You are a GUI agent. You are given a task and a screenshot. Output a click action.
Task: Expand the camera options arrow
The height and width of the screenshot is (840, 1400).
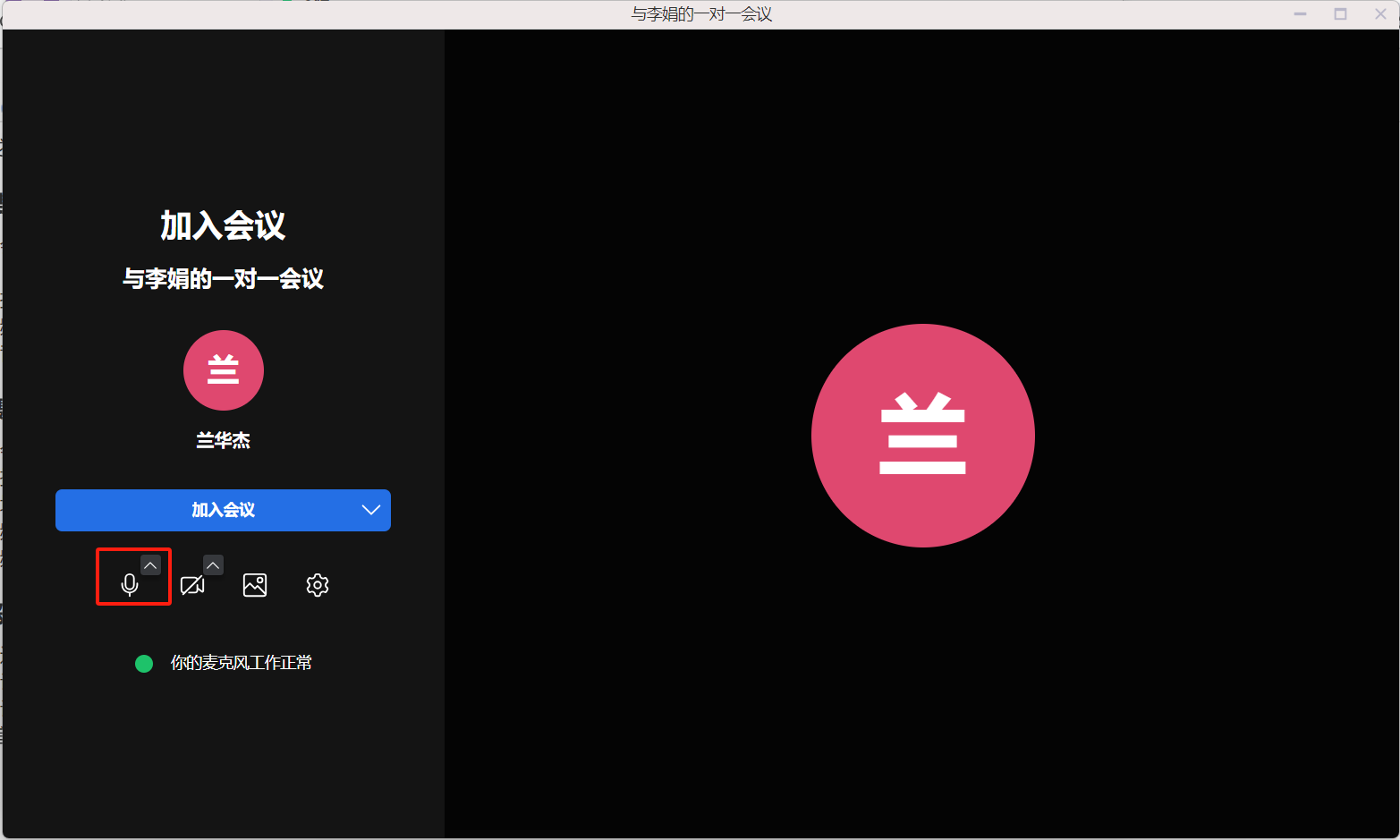[213, 565]
